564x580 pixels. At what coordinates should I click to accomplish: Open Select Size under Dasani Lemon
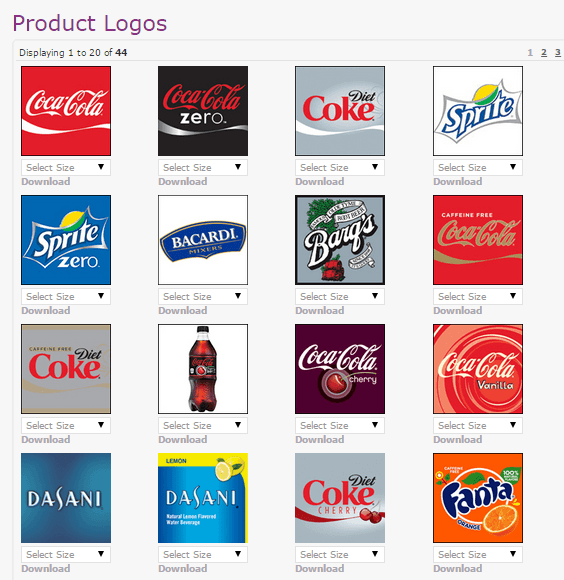click(x=203, y=554)
